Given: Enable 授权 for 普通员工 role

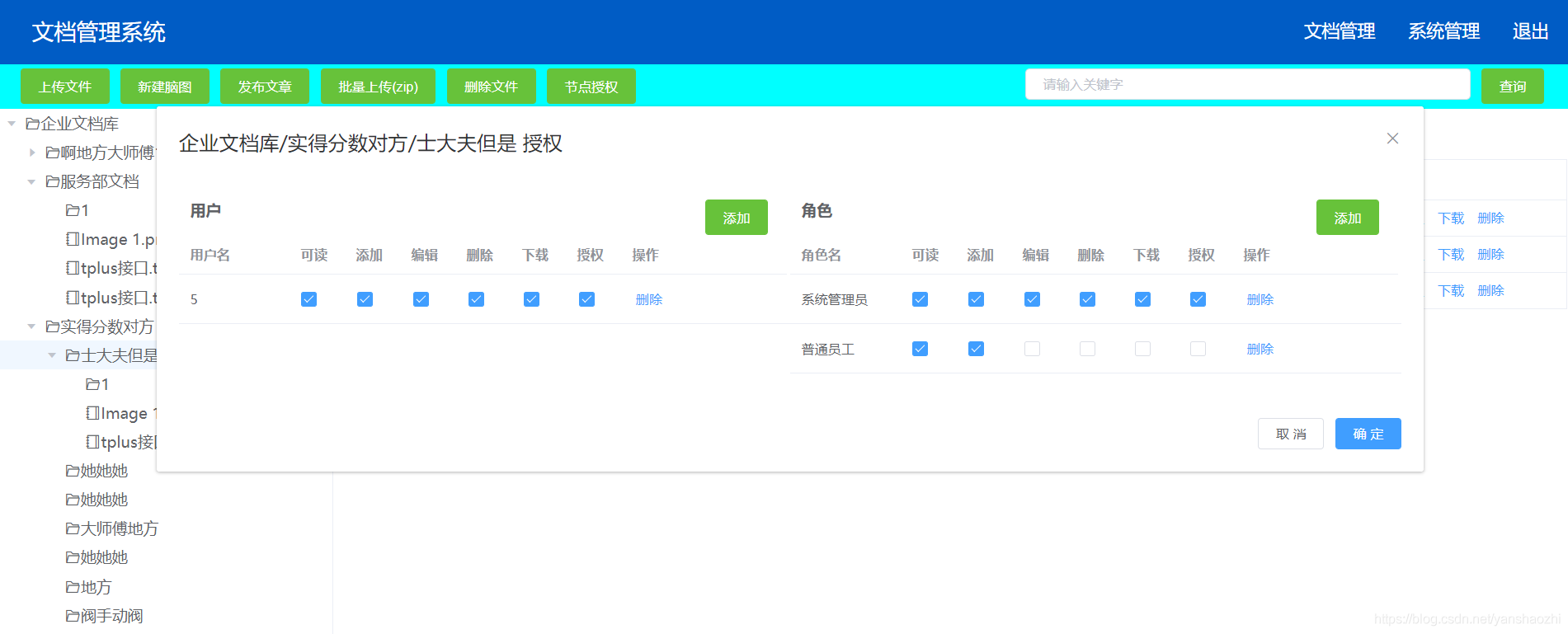Looking at the screenshot, I should coord(1198,349).
